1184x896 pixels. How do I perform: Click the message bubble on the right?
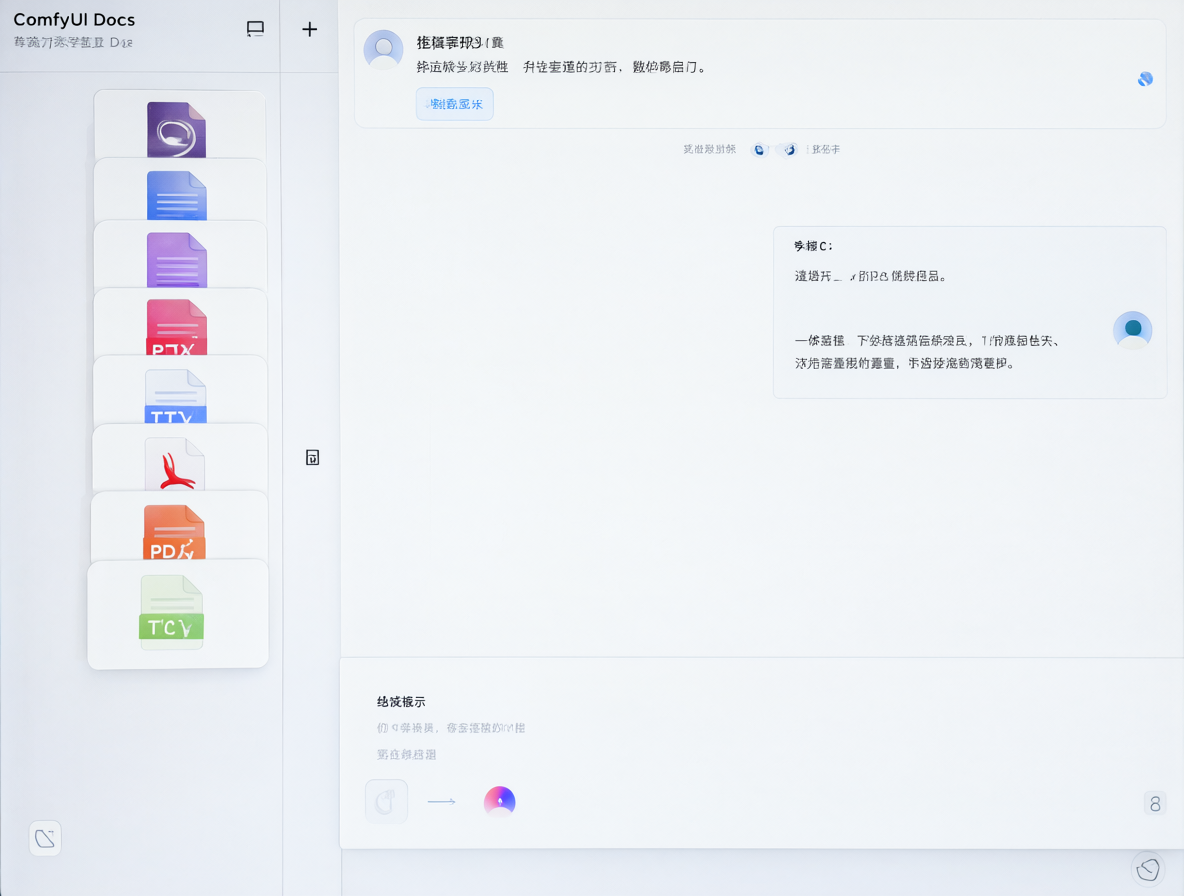[970, 312]
